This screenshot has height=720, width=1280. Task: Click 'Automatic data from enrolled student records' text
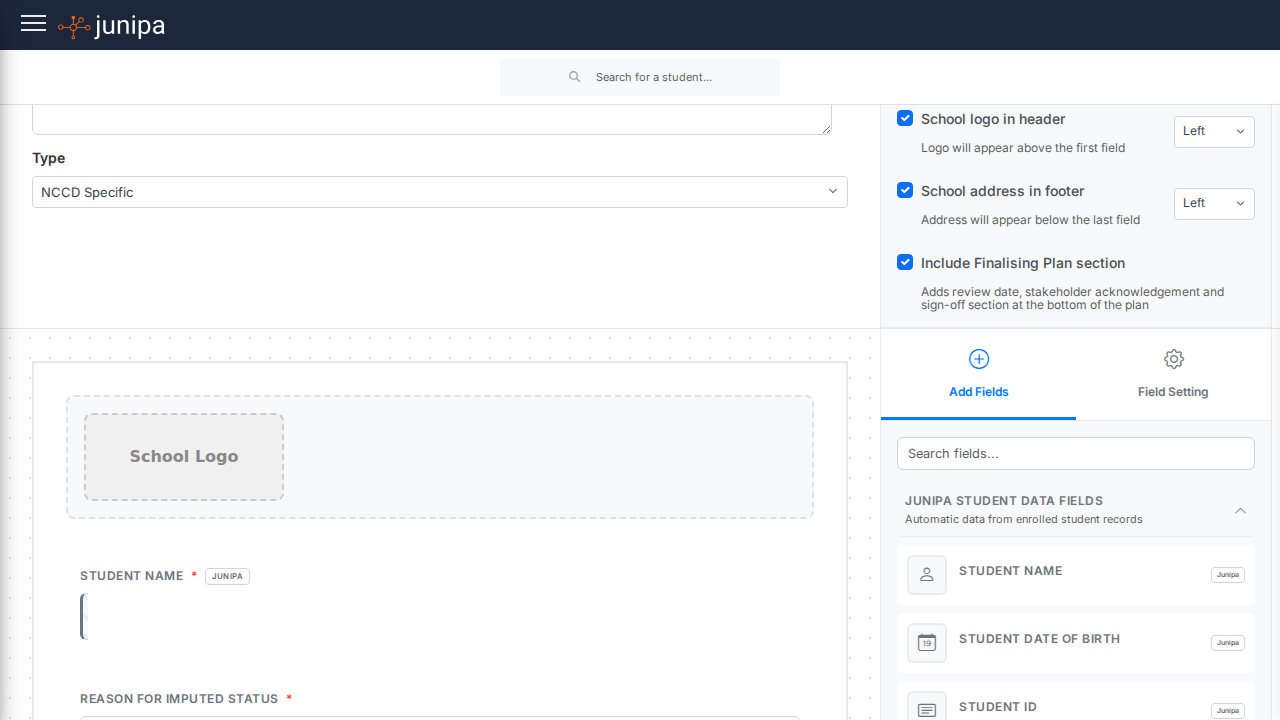[1024, 520]
